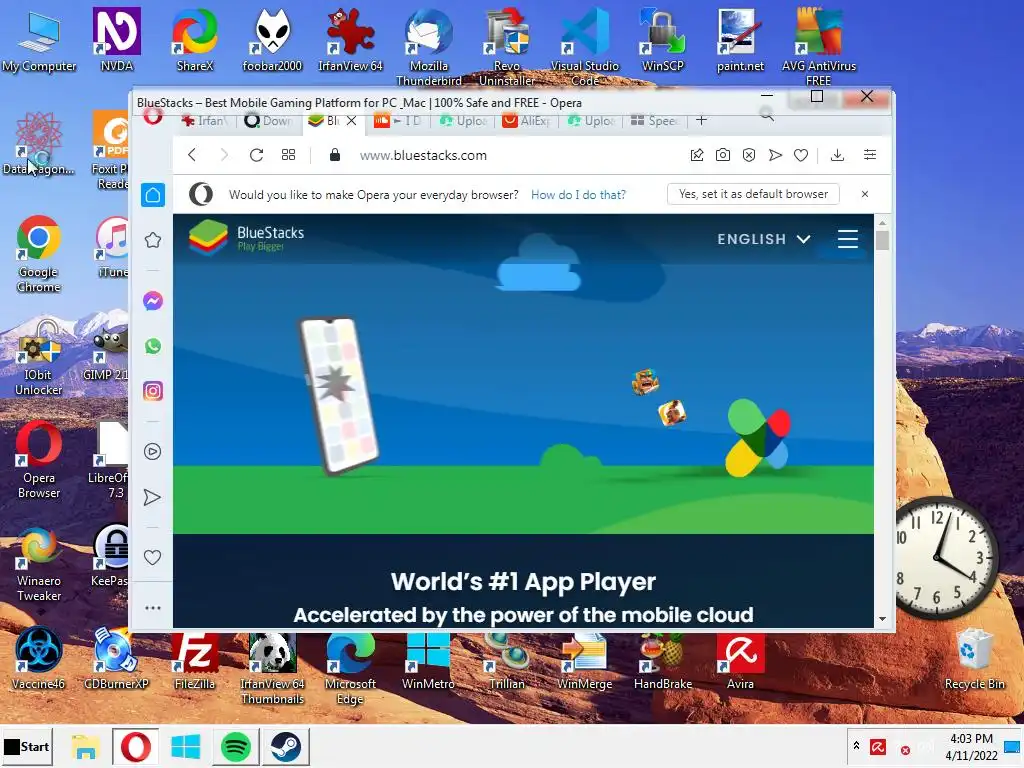
Task: Click the Opera menu logo
Action: tap(153, 118)
